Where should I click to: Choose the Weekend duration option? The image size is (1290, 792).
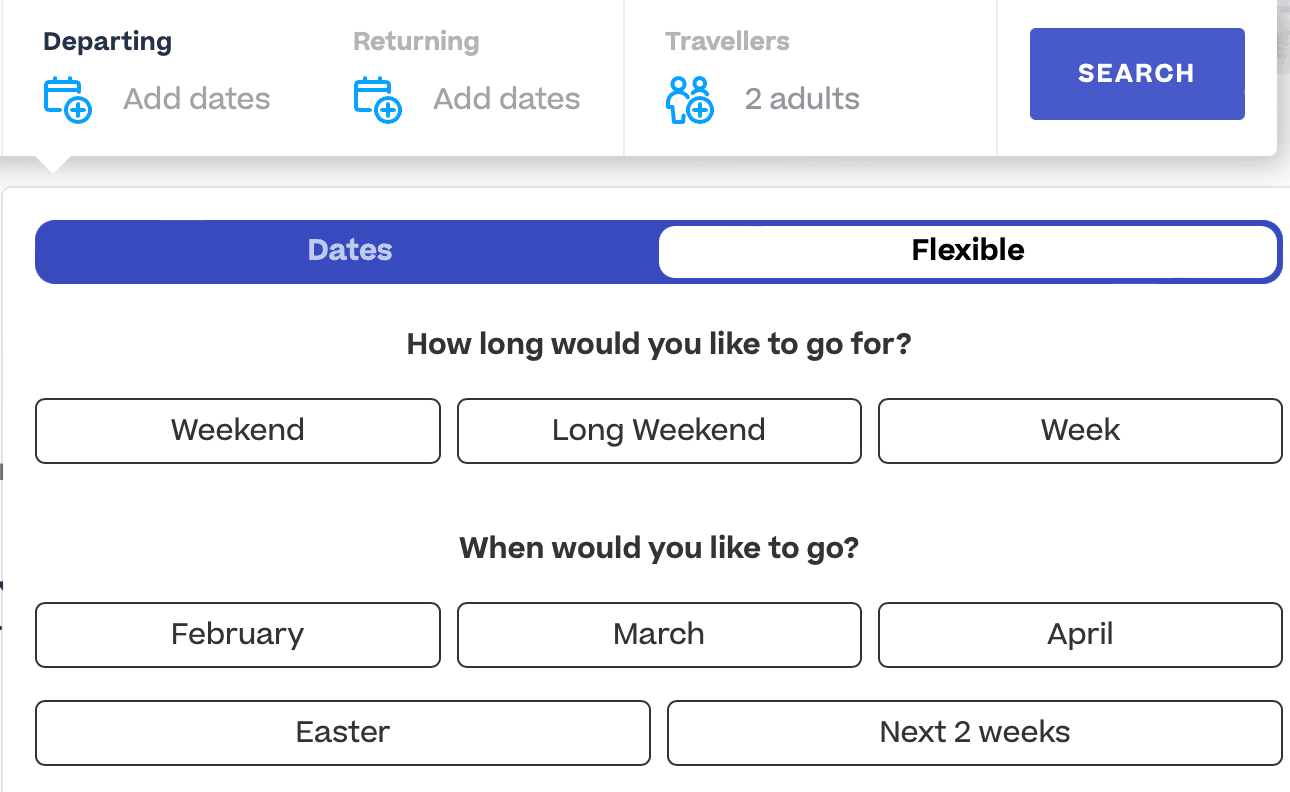point(237,431)
